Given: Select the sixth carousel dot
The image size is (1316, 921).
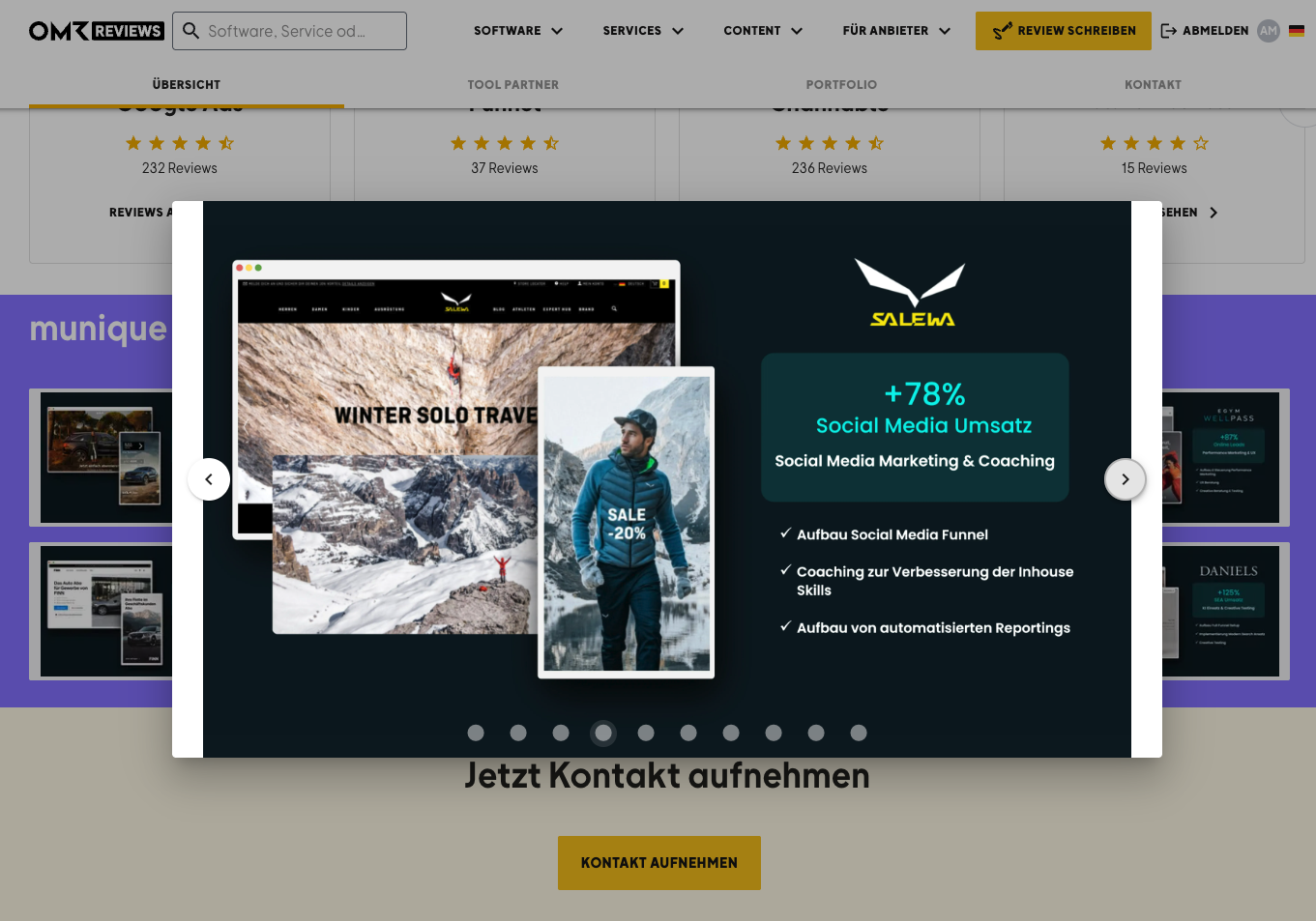Looking at the screenshot, I should click(x=688, y=733).
